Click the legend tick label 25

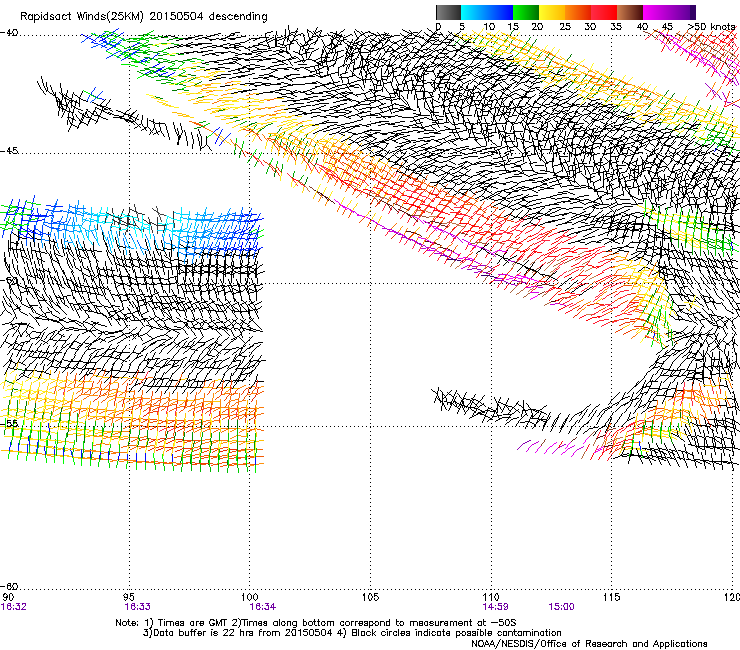[565, 27]
